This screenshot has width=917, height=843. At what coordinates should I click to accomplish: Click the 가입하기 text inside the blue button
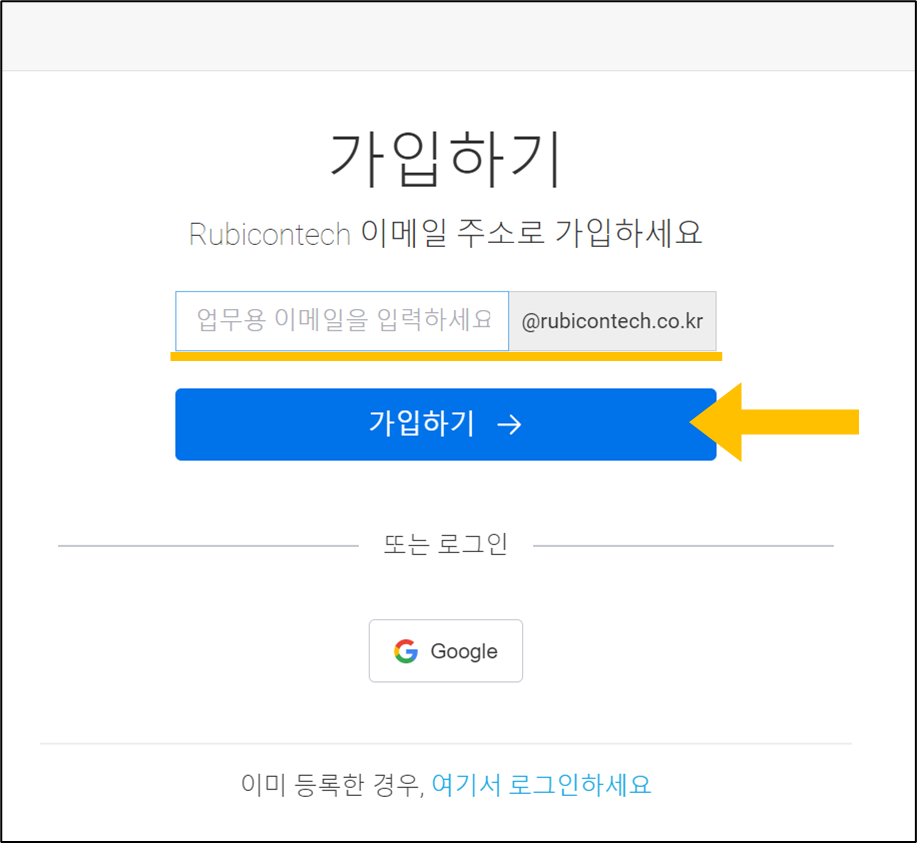(421, 424)
